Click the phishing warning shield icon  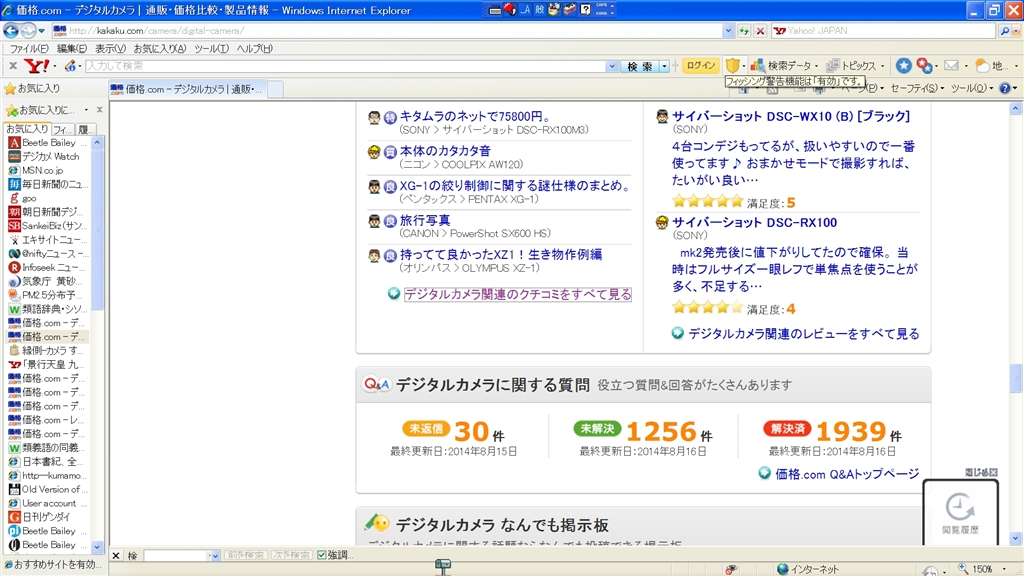tap(733, 65)
